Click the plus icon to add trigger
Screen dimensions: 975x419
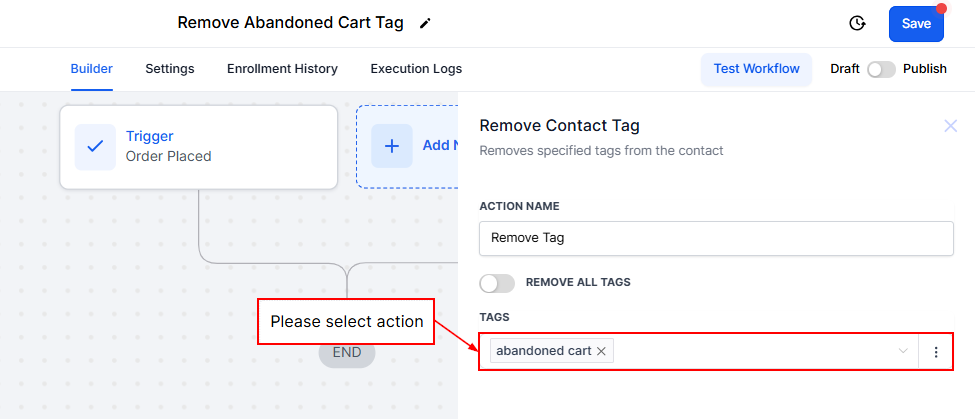(x=392, y=146)
